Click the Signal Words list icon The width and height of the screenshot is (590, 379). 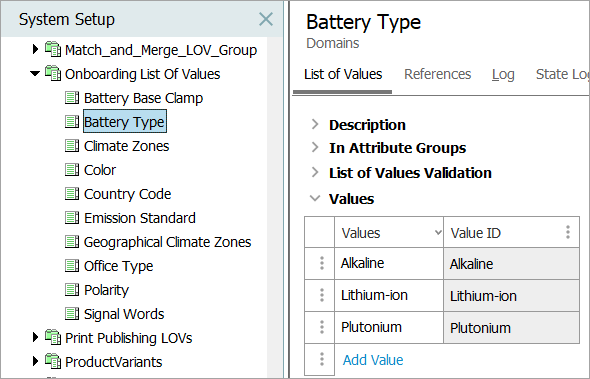point(72,314)
